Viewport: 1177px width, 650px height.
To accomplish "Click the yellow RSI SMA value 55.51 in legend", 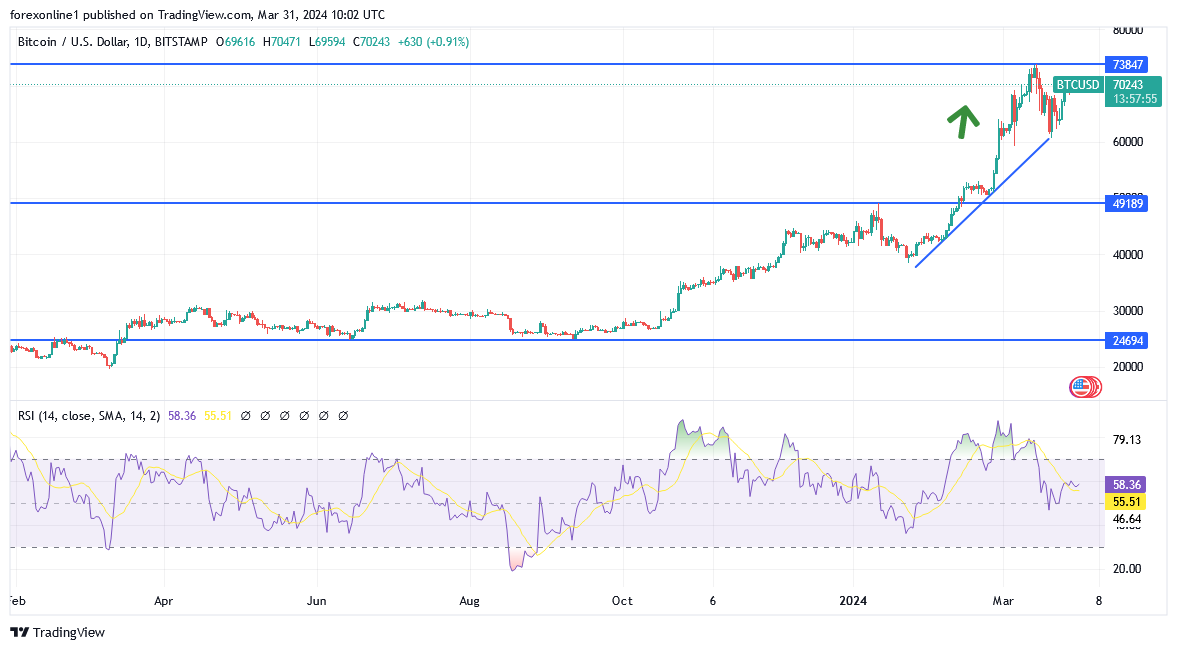I will coord(218,415).
